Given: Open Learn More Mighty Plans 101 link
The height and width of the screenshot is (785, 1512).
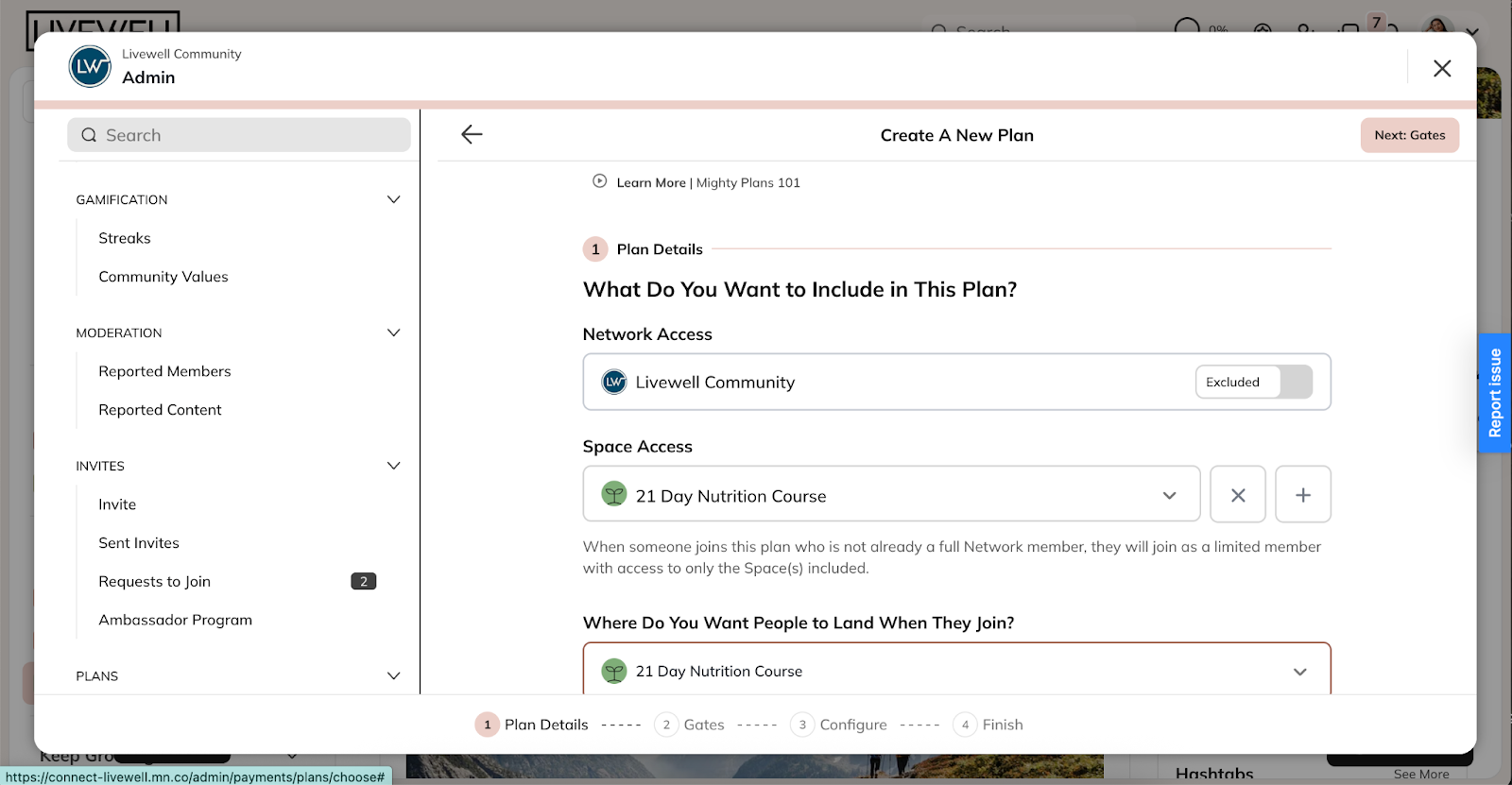Looking at the screenshot, I should [708, 182].
